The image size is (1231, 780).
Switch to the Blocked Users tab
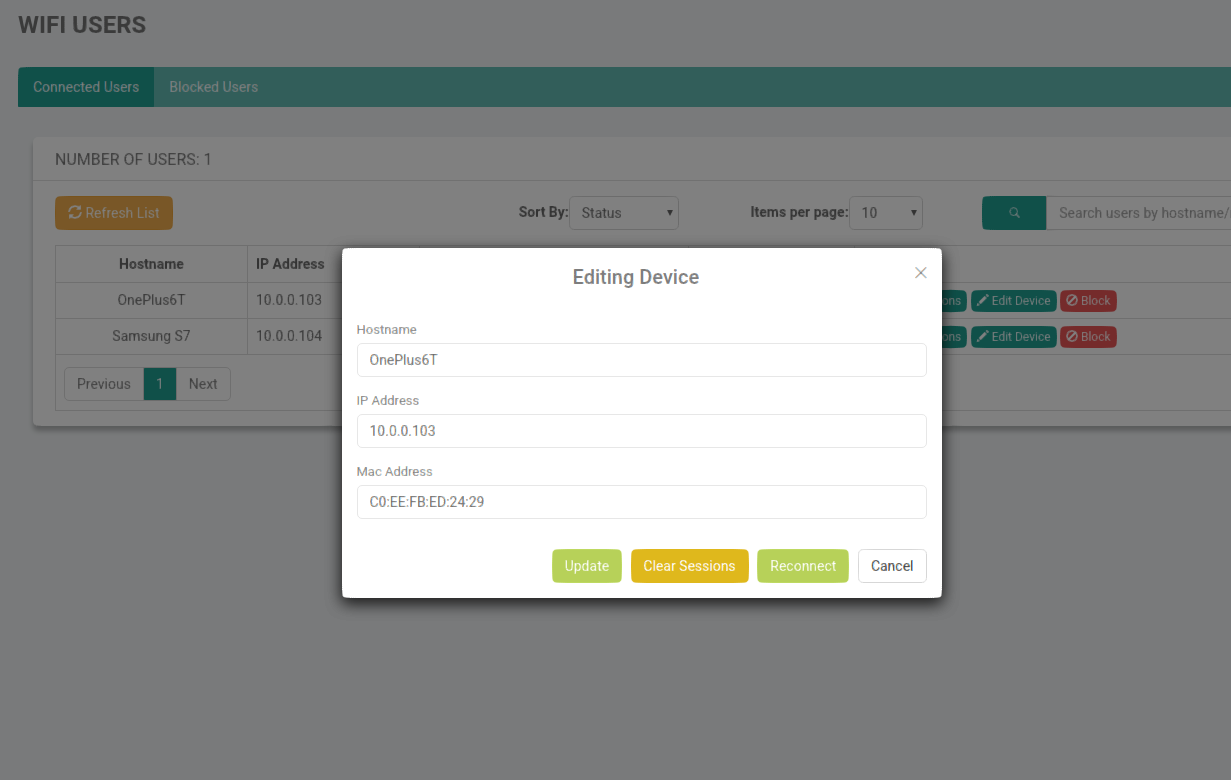pyautogui.click(x=213, y=87)
